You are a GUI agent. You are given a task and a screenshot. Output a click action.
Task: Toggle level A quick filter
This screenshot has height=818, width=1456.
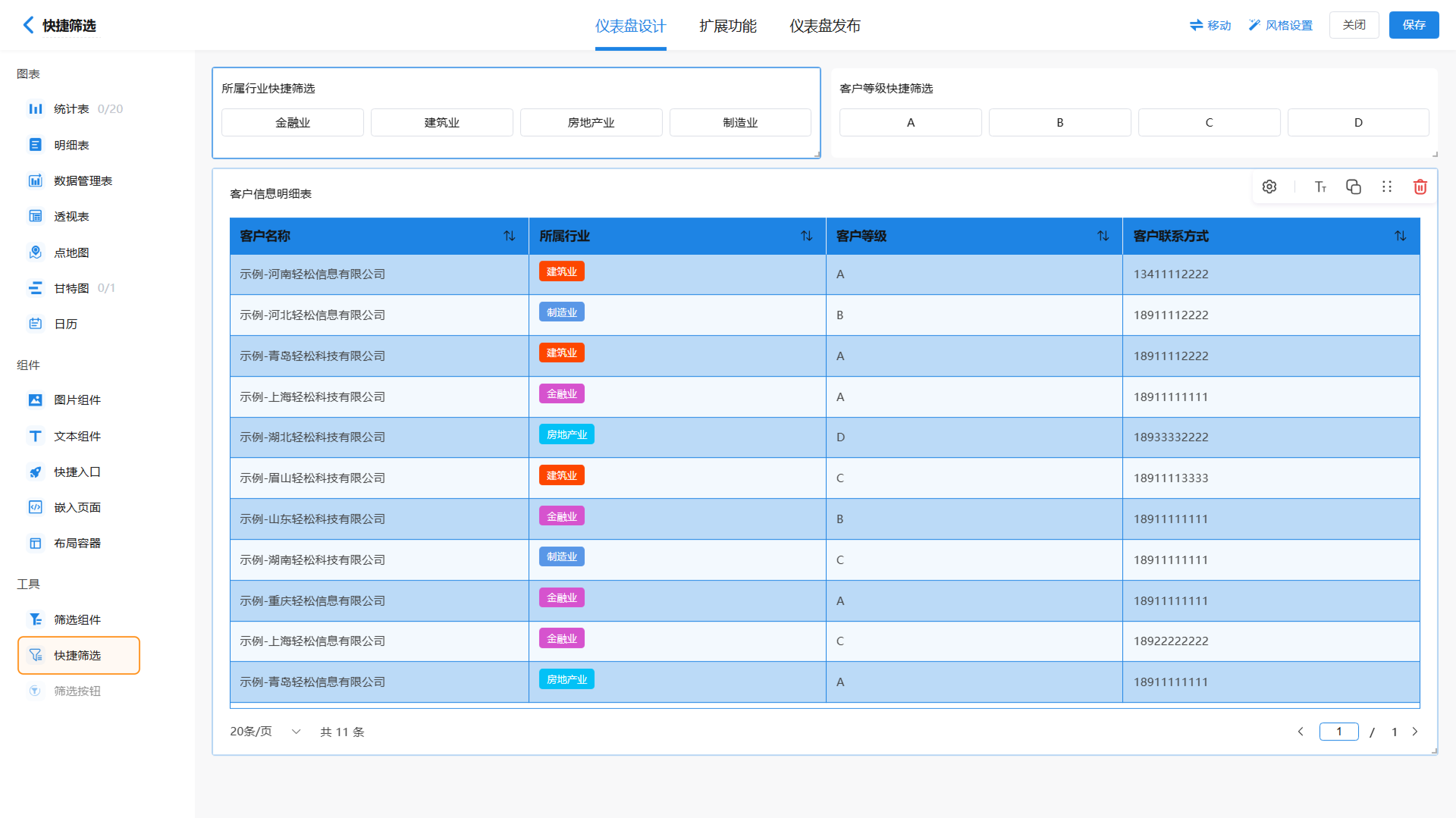pos(910,122)
